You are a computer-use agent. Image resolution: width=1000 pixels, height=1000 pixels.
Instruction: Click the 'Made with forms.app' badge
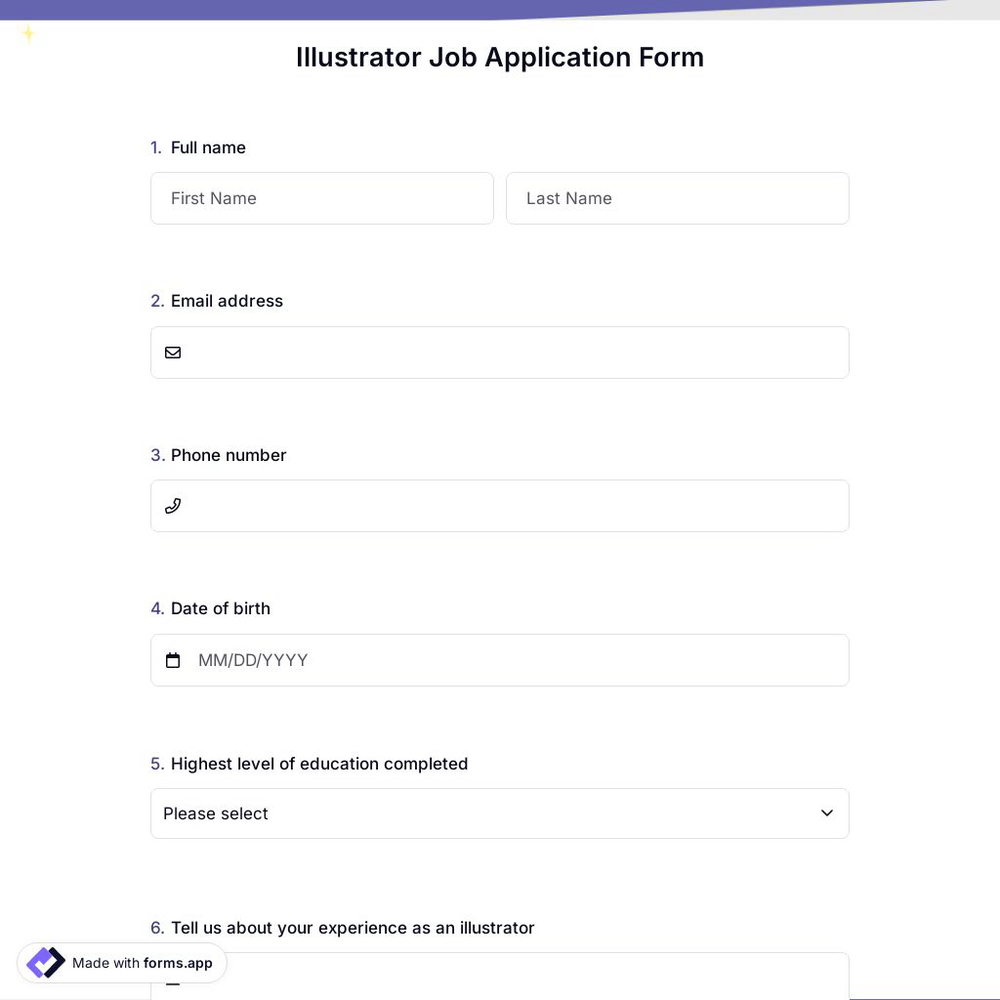click(120, 963)
